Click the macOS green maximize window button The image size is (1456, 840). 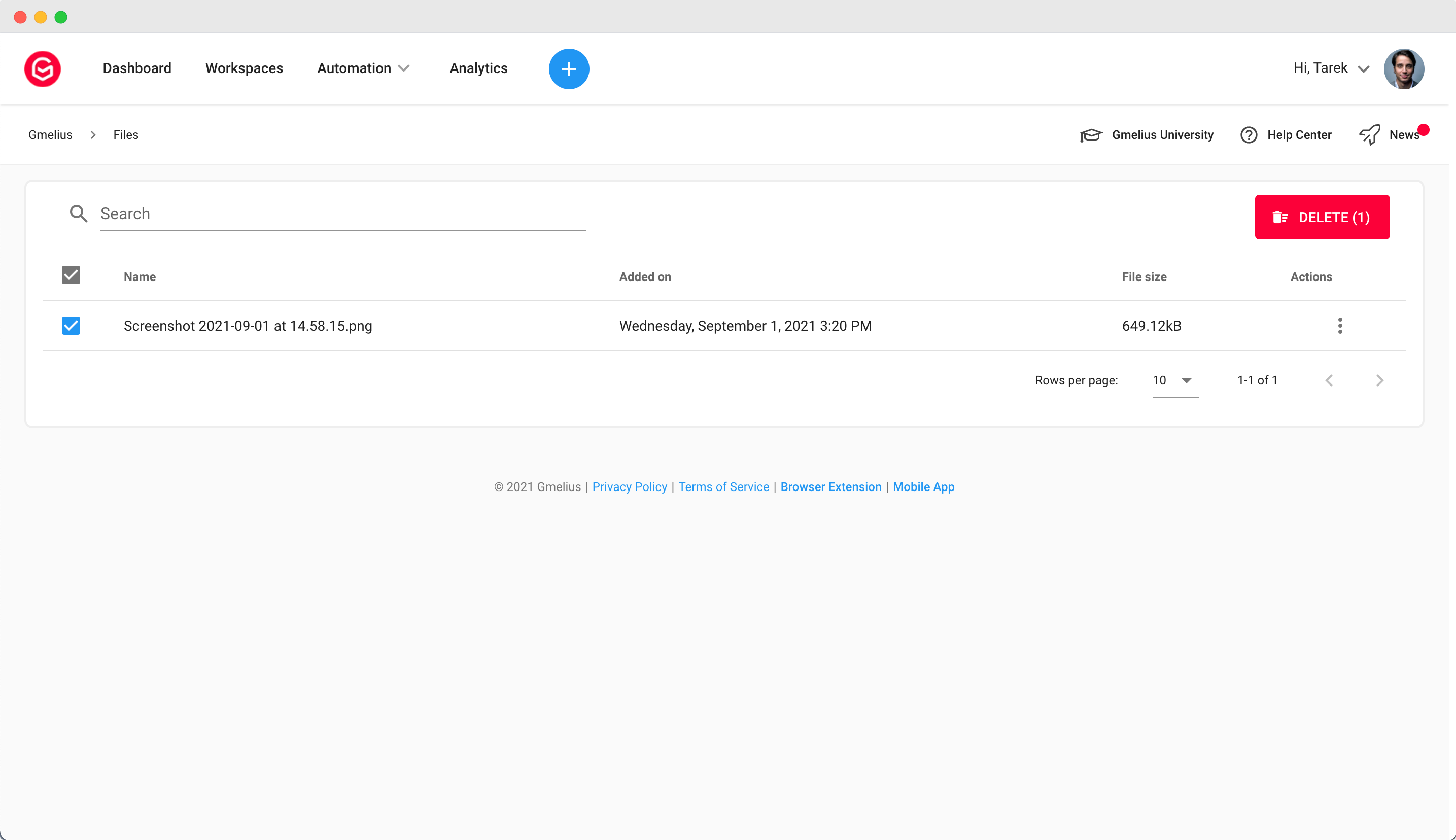tap(60, 17)
